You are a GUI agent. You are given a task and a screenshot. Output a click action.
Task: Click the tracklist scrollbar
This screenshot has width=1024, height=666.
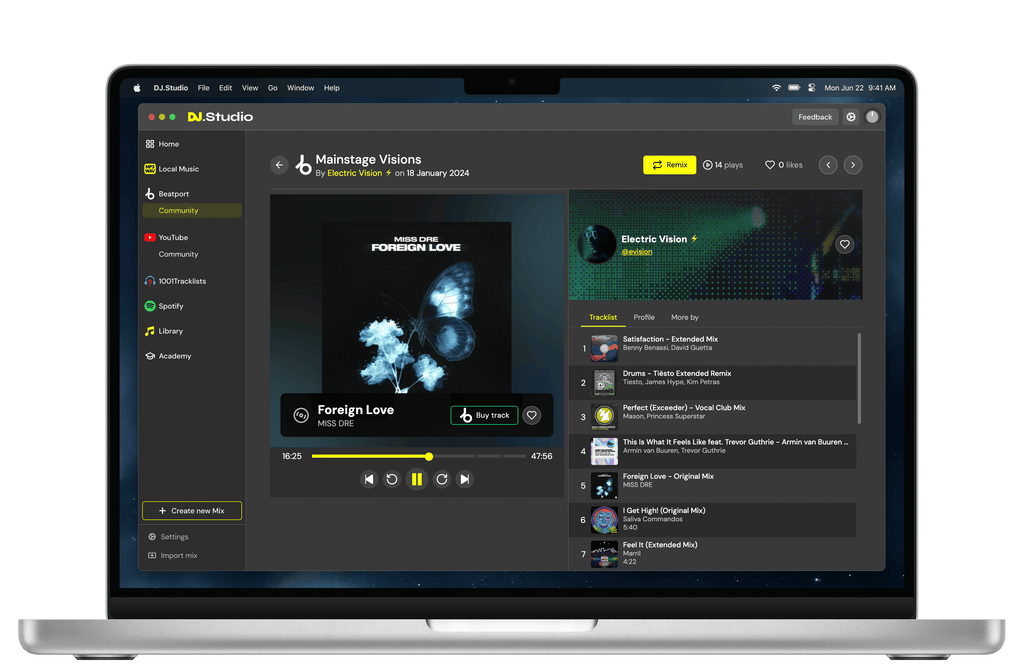click(859, 379)
